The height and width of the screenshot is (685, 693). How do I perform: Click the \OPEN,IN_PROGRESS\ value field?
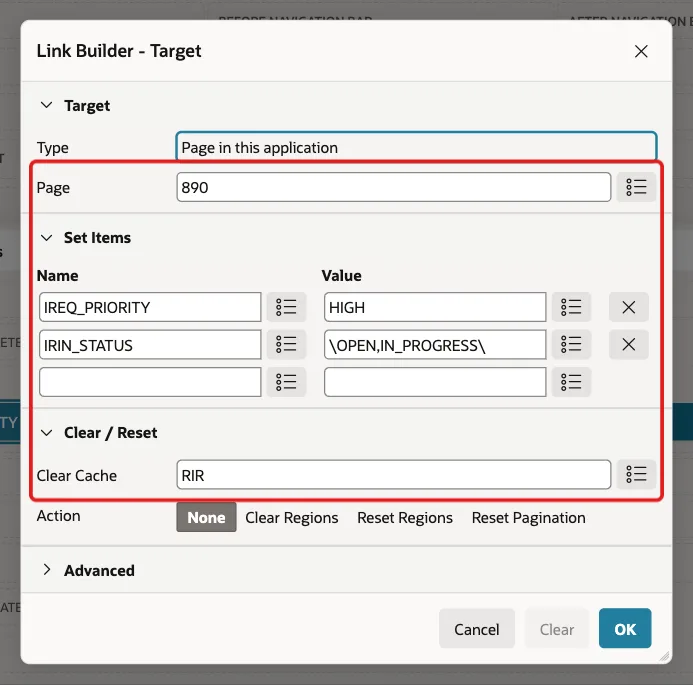coord(435,345)
